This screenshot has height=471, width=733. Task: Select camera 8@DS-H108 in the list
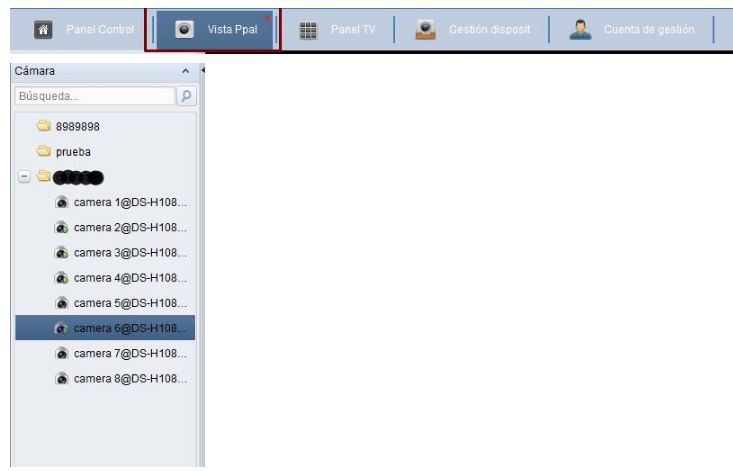(130, 378)
